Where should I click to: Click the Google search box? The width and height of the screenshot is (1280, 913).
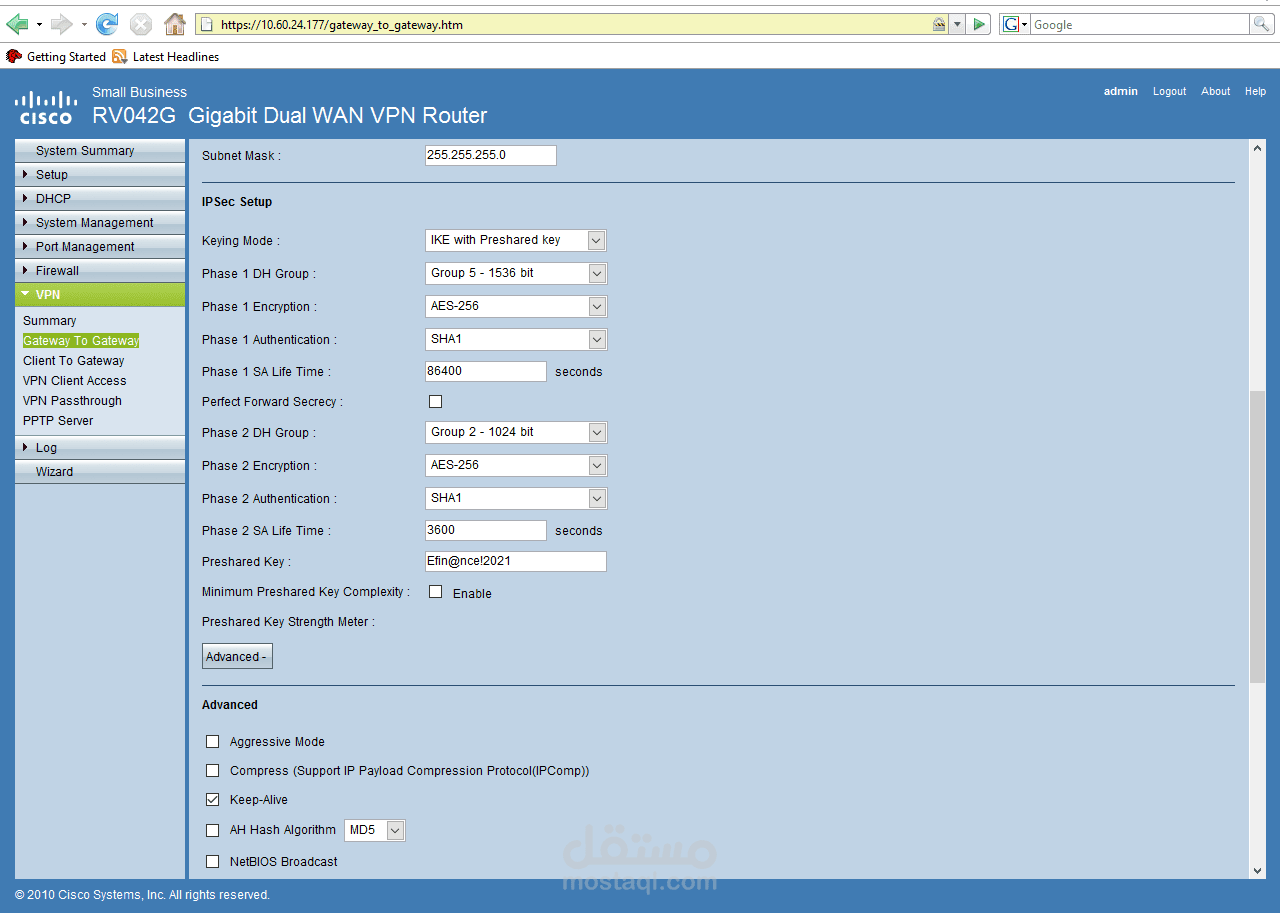1140,24
